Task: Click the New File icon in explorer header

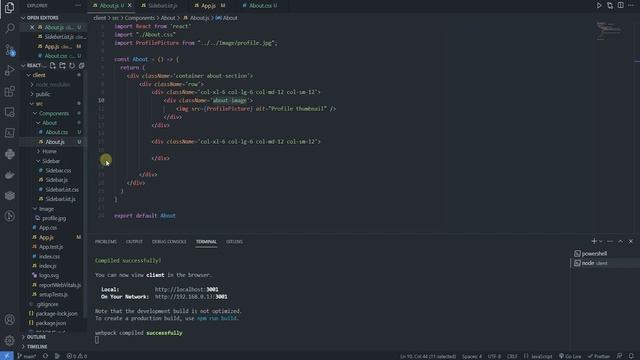Action: click(x=53, y=65)
